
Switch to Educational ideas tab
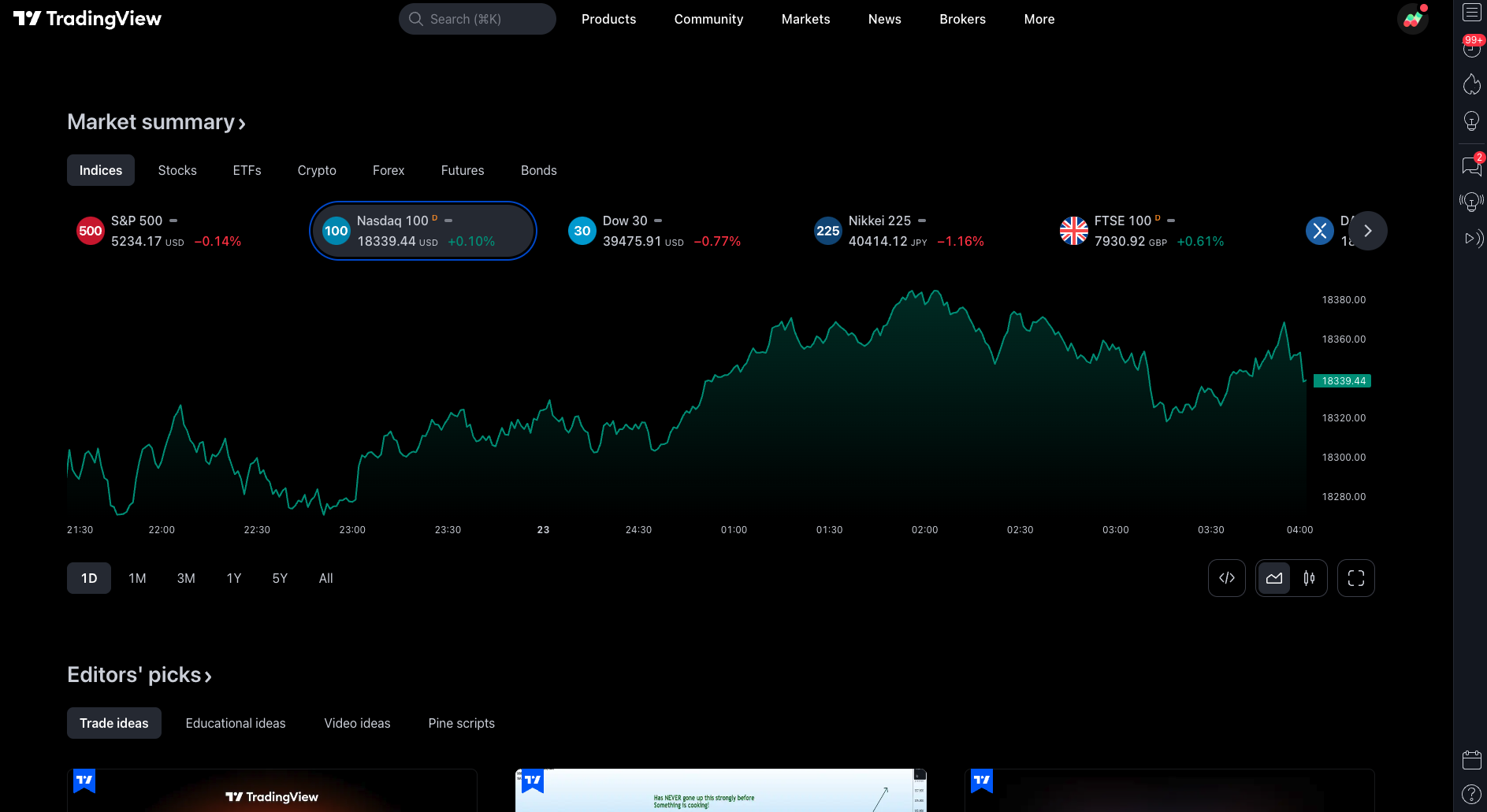(236, 723)
